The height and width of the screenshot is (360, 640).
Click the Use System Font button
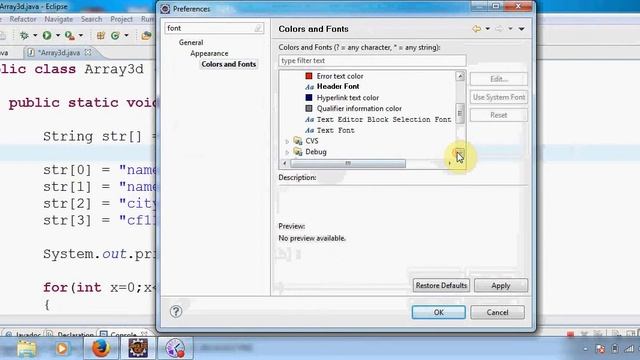pos(498,97)
